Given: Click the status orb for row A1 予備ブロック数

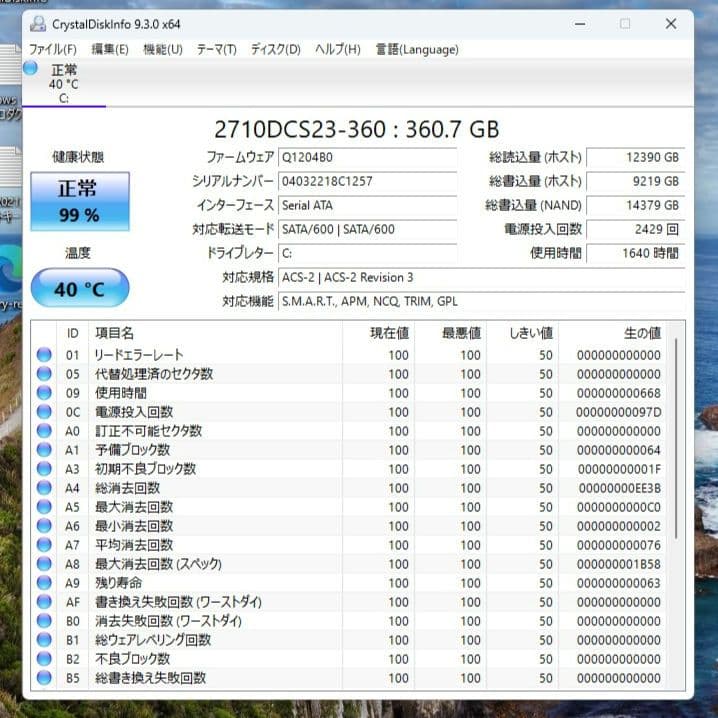Looking at the screenshot, I should (44, 450).
